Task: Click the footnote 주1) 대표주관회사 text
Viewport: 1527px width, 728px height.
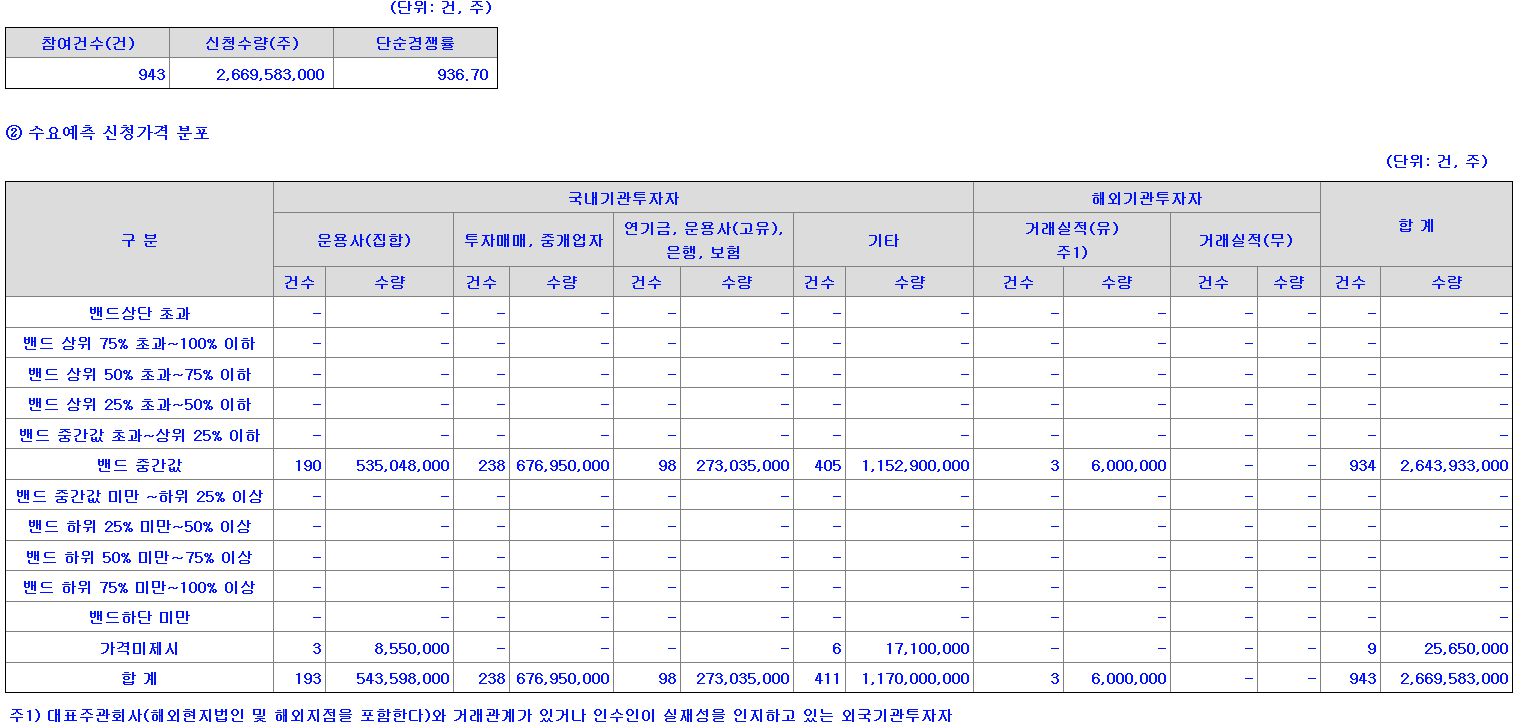Action: tap(480, 716)
